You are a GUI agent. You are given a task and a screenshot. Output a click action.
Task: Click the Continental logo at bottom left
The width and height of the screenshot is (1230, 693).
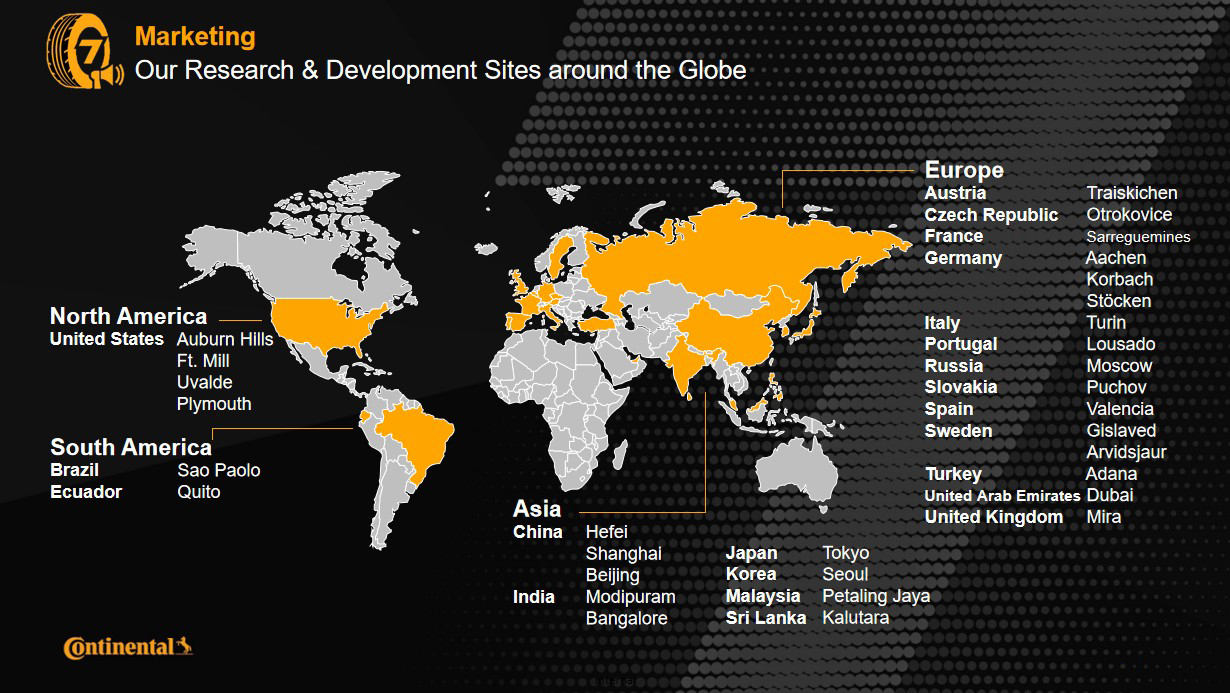128,648
